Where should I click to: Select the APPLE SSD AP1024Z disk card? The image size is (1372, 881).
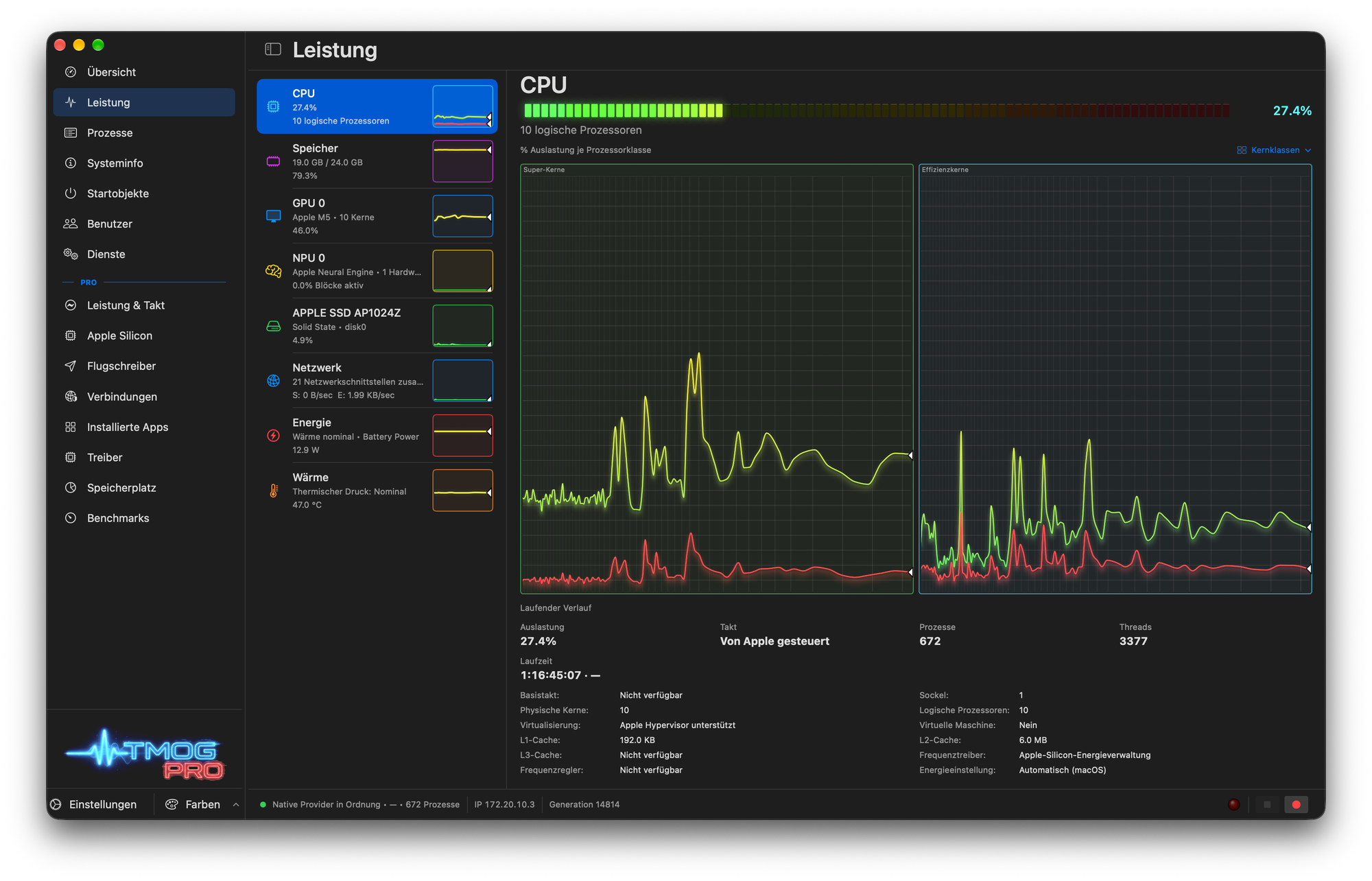tap(377, 326)
